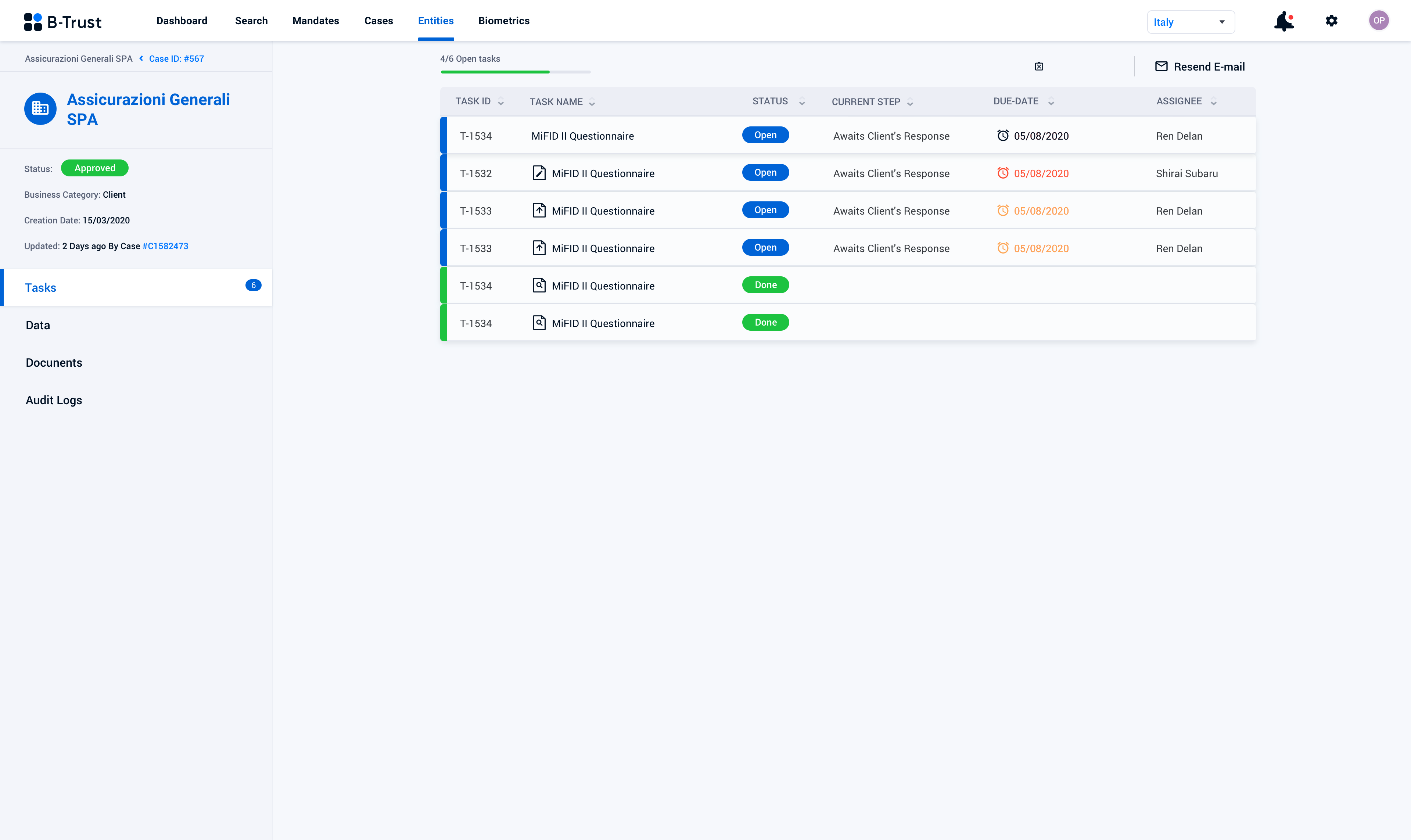Click the open tasks progress bar
Viewport: 1411px width, 840px height.
tap(516, 72)
